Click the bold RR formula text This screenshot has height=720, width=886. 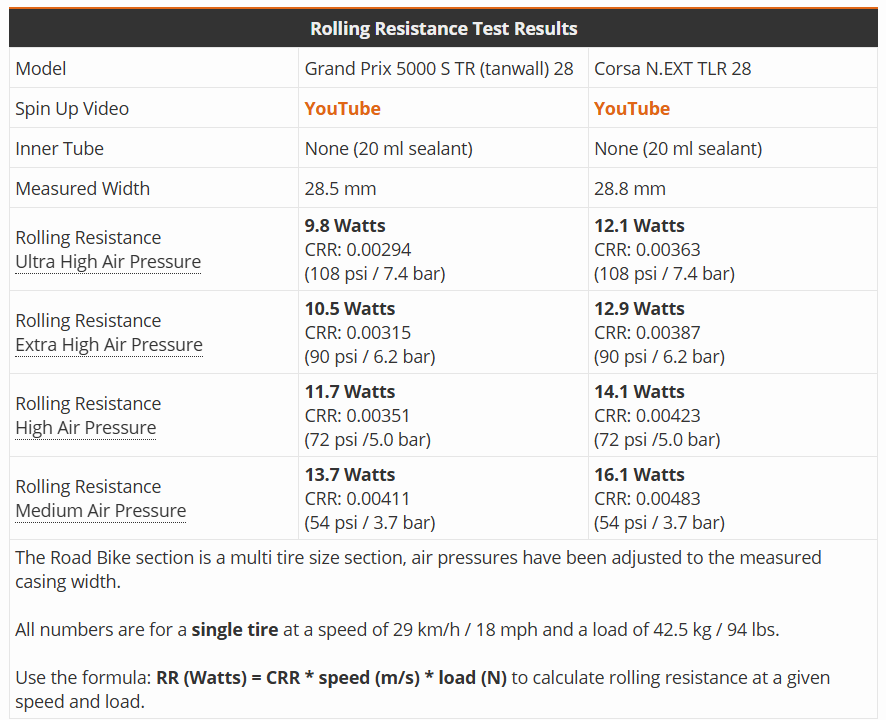(x=331, y=678)
